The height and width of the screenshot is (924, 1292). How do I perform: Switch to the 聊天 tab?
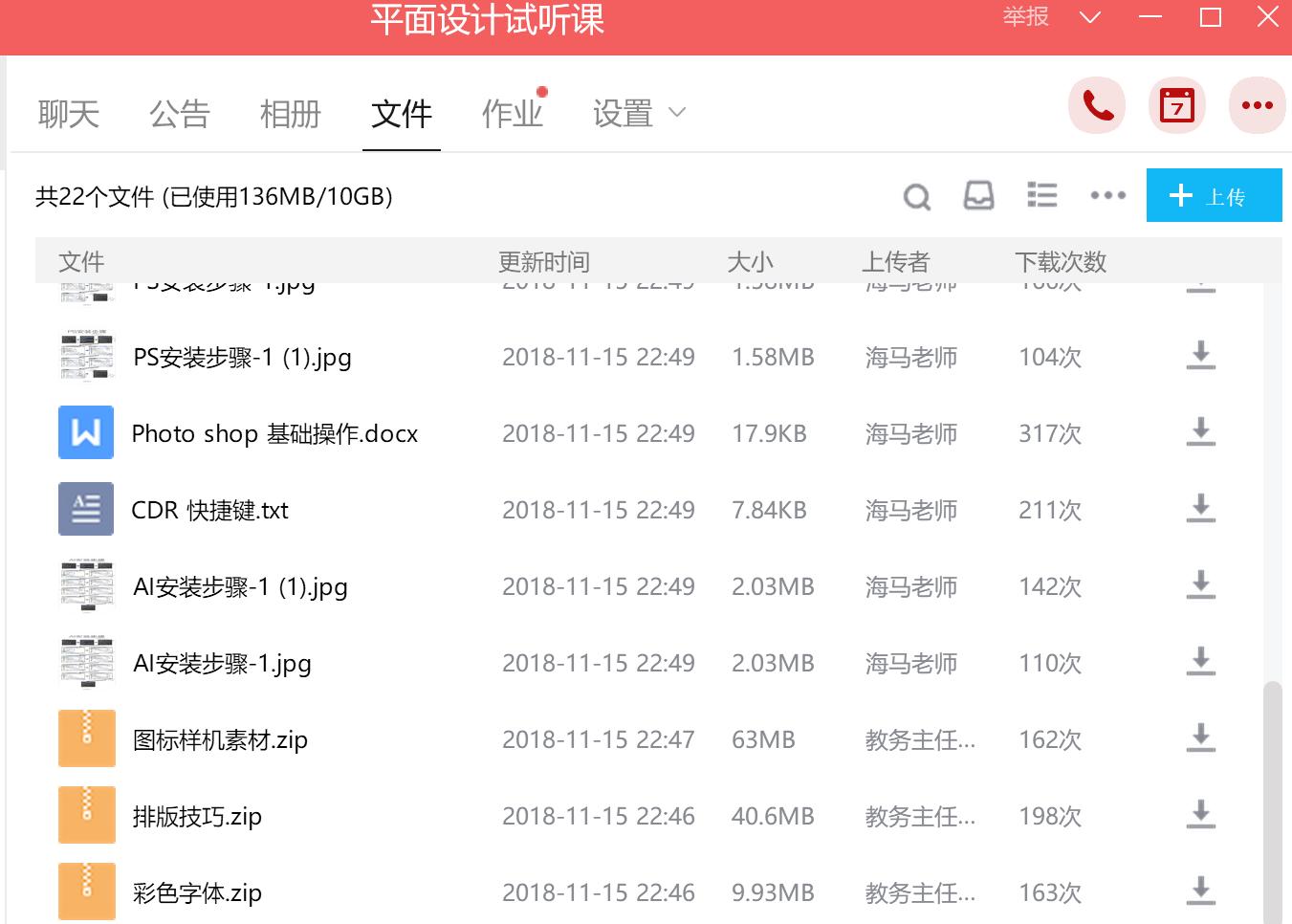pos(66,113)
